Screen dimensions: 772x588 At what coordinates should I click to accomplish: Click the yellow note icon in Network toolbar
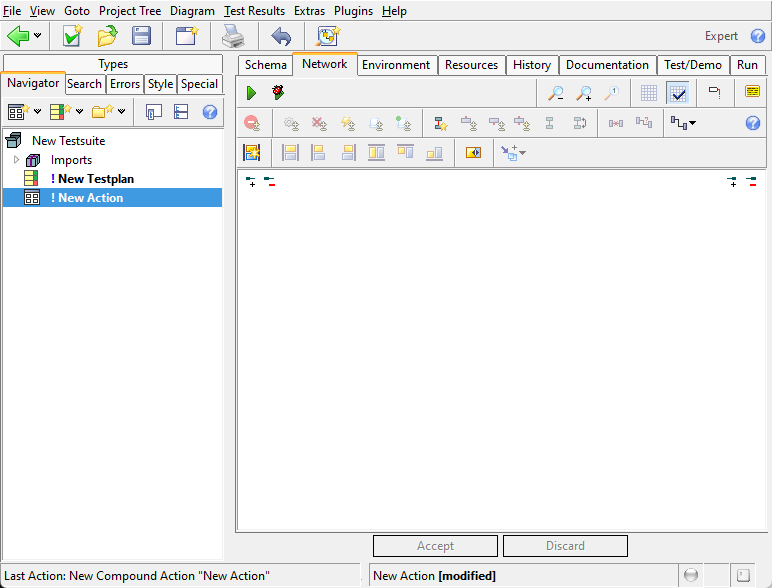[x=752, y=93]
